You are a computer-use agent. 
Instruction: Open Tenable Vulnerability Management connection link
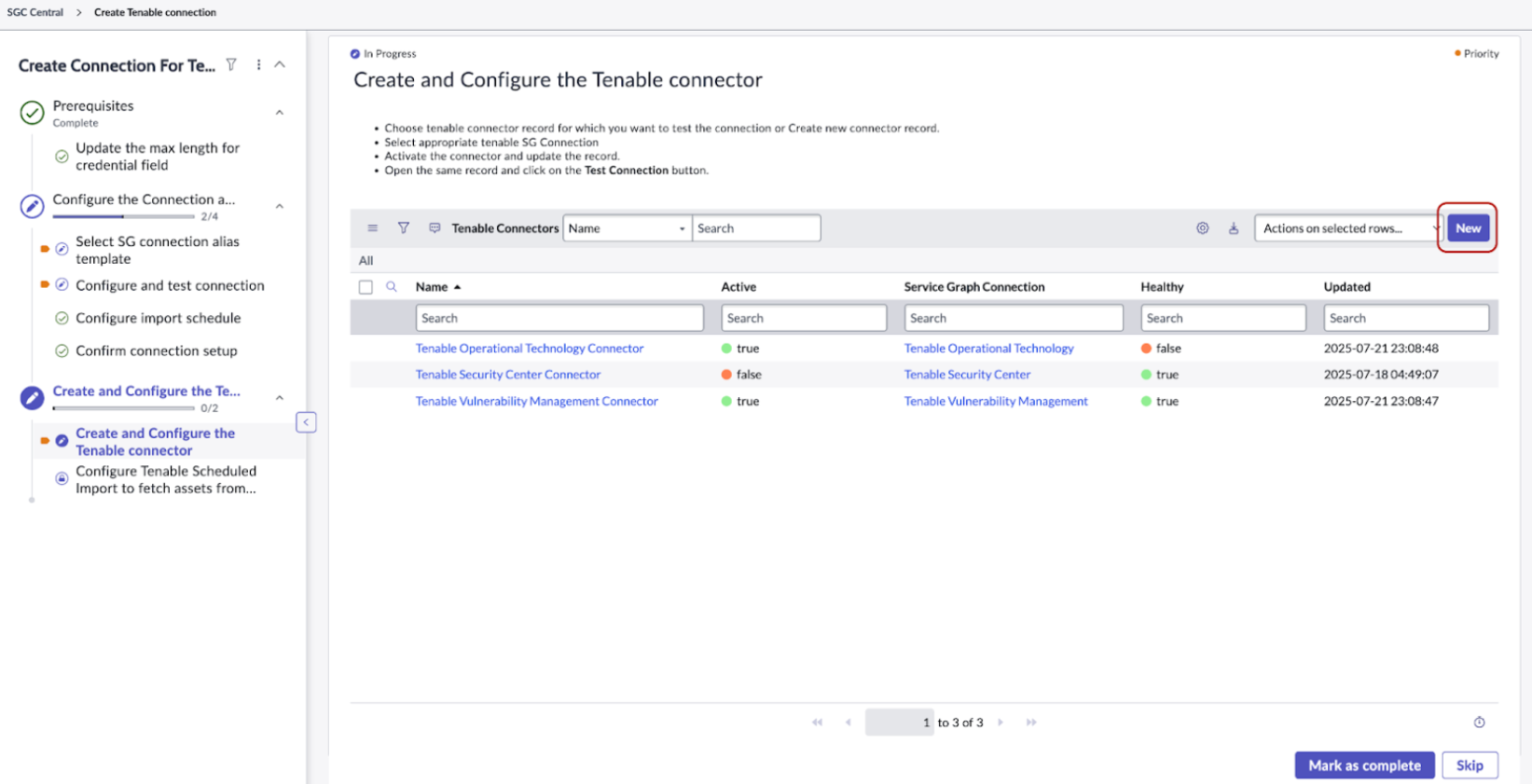(x=996, y=402)
